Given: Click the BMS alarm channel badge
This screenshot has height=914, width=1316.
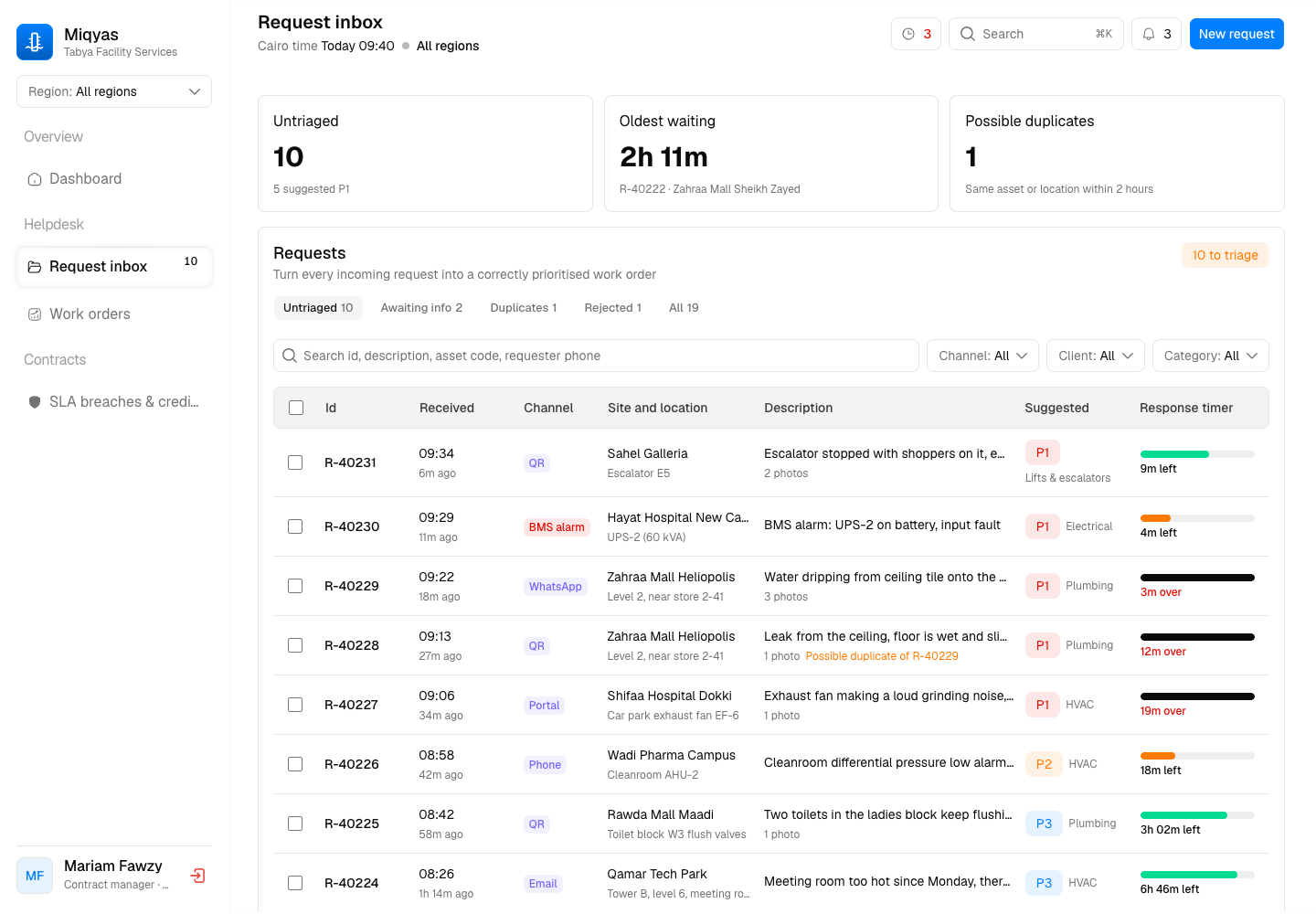Looking at the screenshot, I should (557, 527).
